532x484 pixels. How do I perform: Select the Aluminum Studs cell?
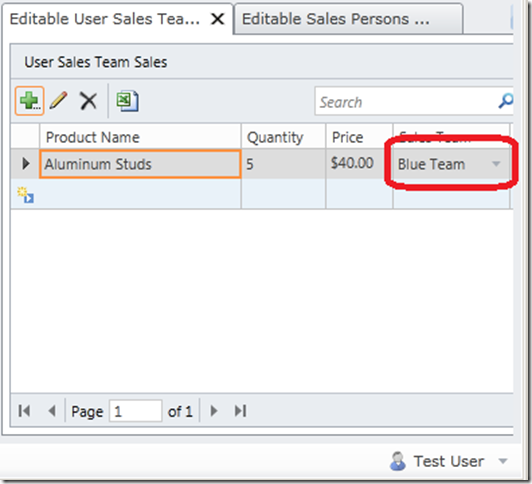tap(140, 164)
